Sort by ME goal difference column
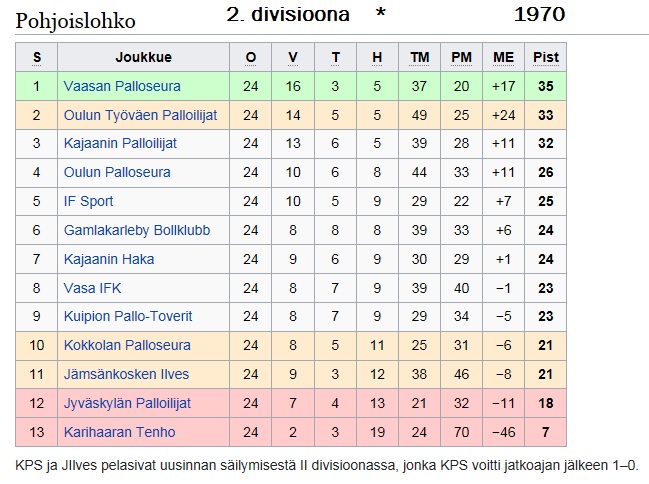This screenshot has height=484, width=649. 503,58
